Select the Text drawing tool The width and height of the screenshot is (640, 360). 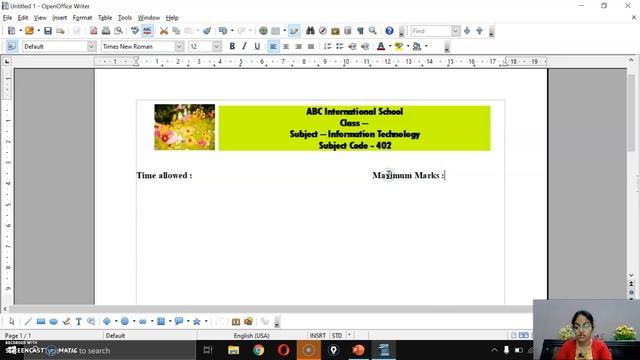pos(78,321)
